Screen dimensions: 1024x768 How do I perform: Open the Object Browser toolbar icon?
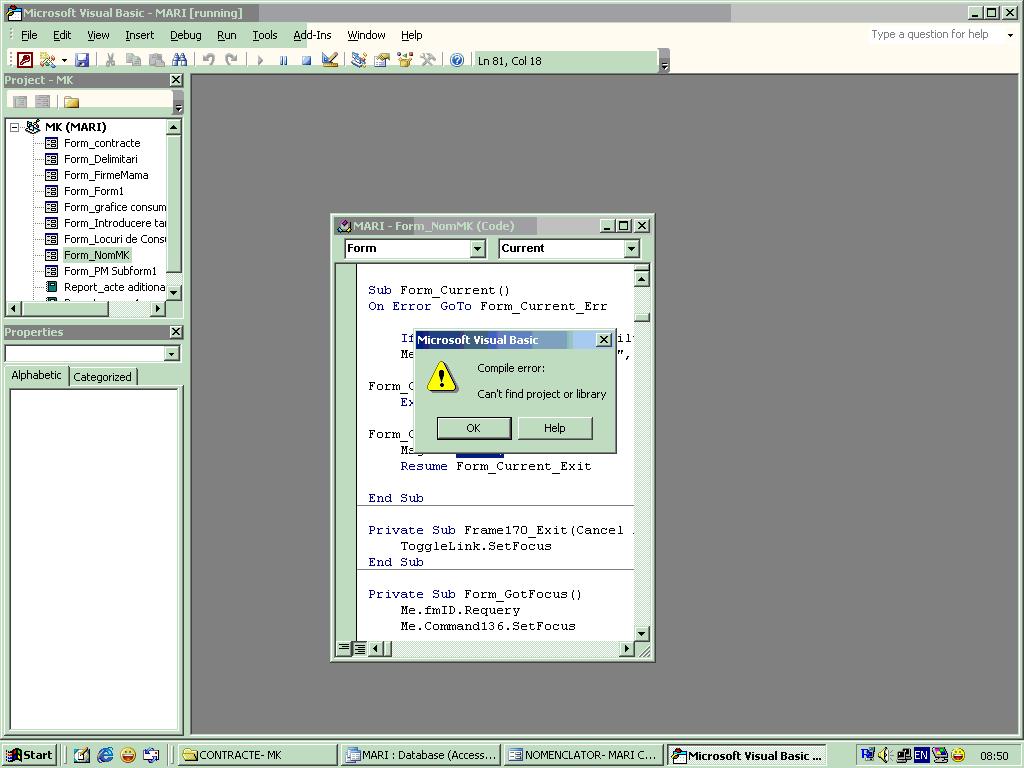click(x=405, y=60)
